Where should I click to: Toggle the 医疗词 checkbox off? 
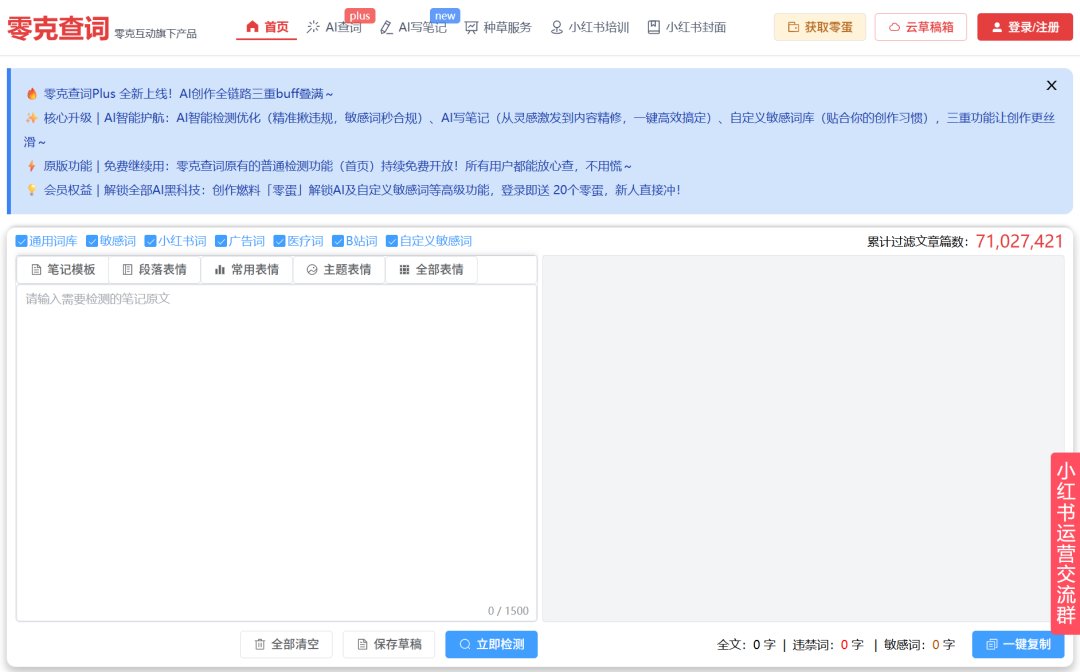click(280, 240)
